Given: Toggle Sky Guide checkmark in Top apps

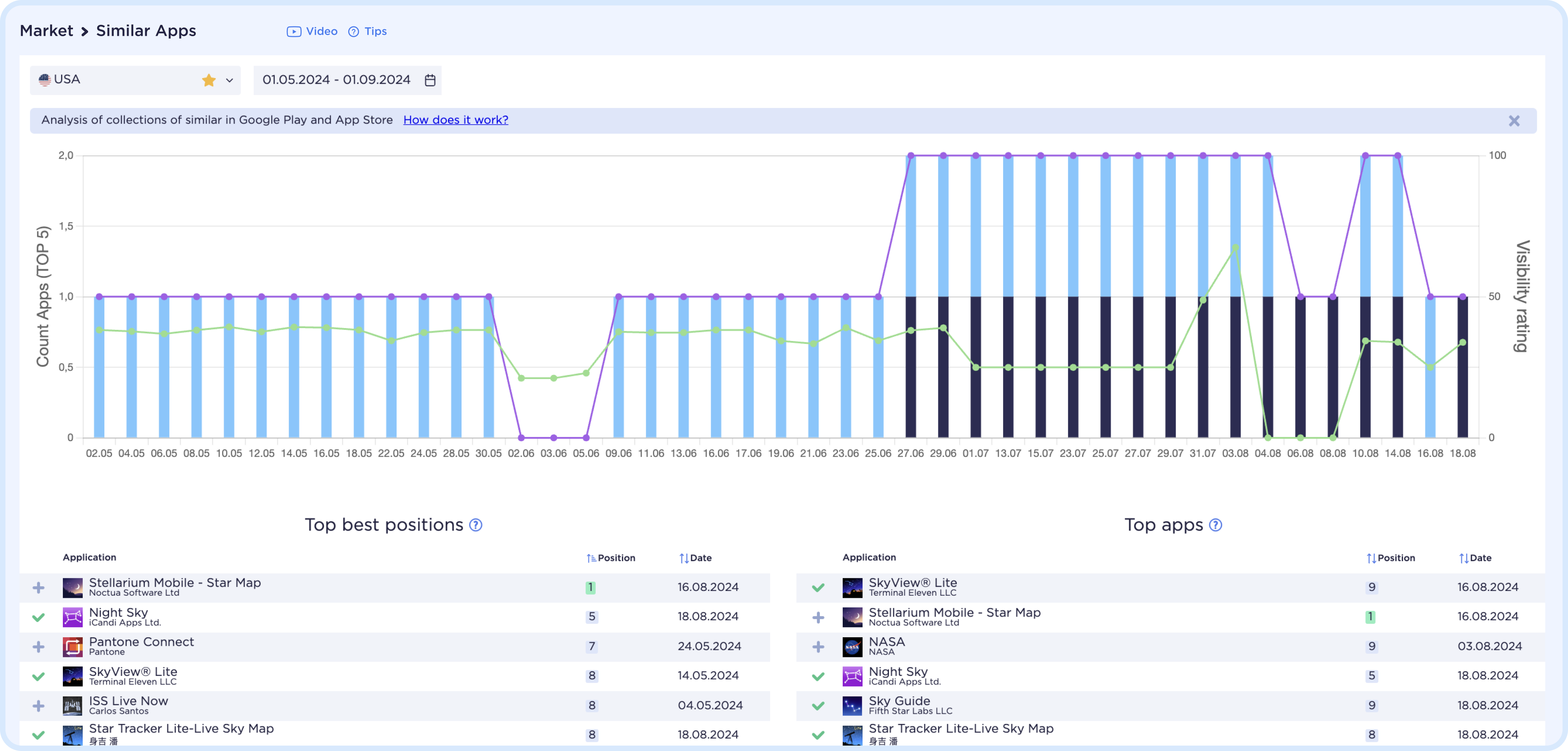Looking at the screenshot, I should click(818, 705).
